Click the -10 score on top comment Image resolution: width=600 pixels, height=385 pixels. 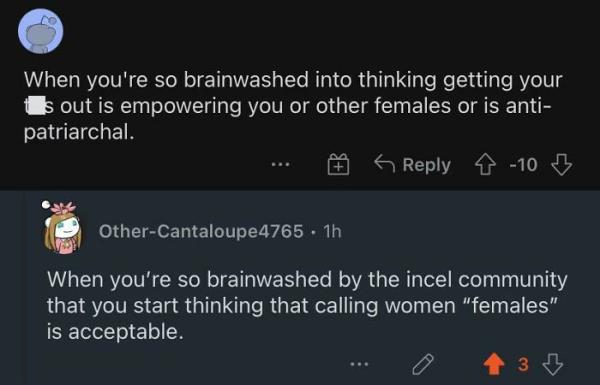click(x=523, y=165)
